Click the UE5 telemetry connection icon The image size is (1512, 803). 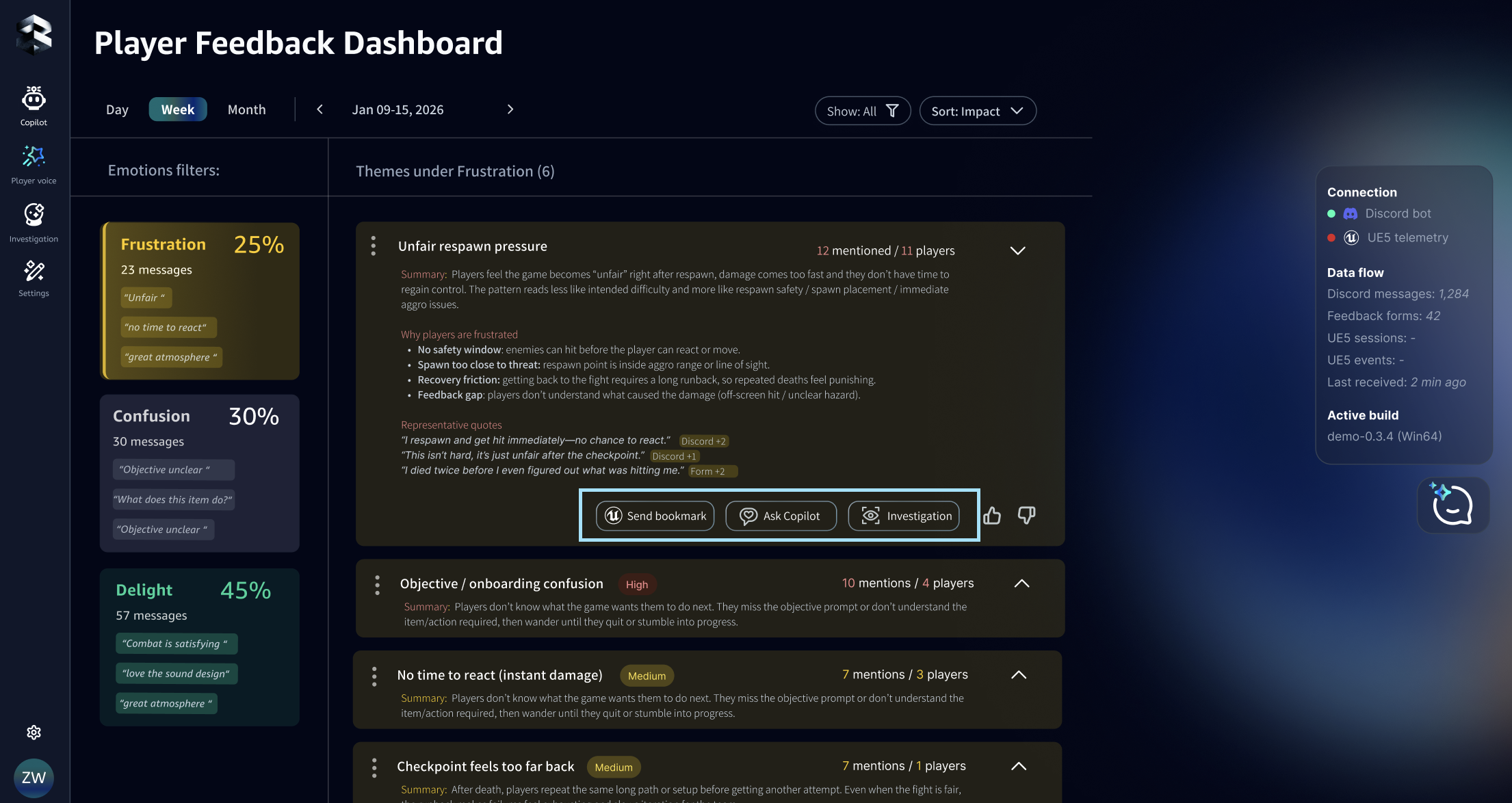point(1351,237)
